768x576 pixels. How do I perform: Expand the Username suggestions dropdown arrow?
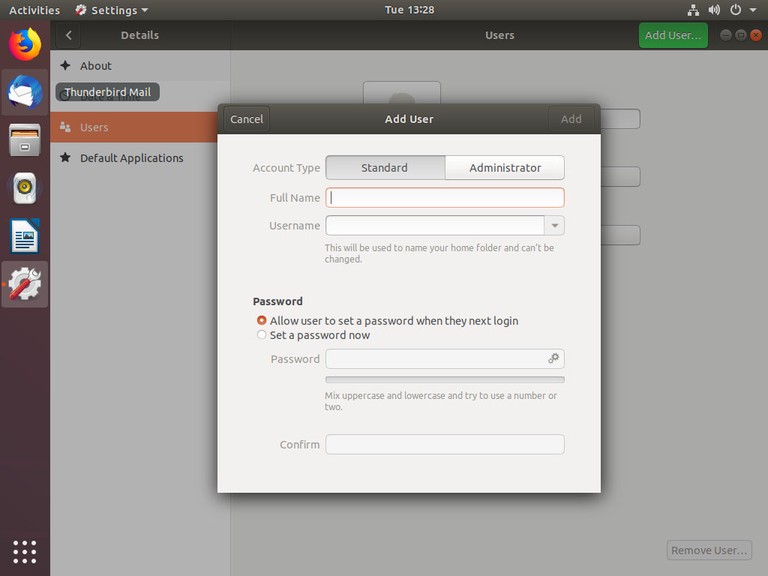click(x=554, y=225)
